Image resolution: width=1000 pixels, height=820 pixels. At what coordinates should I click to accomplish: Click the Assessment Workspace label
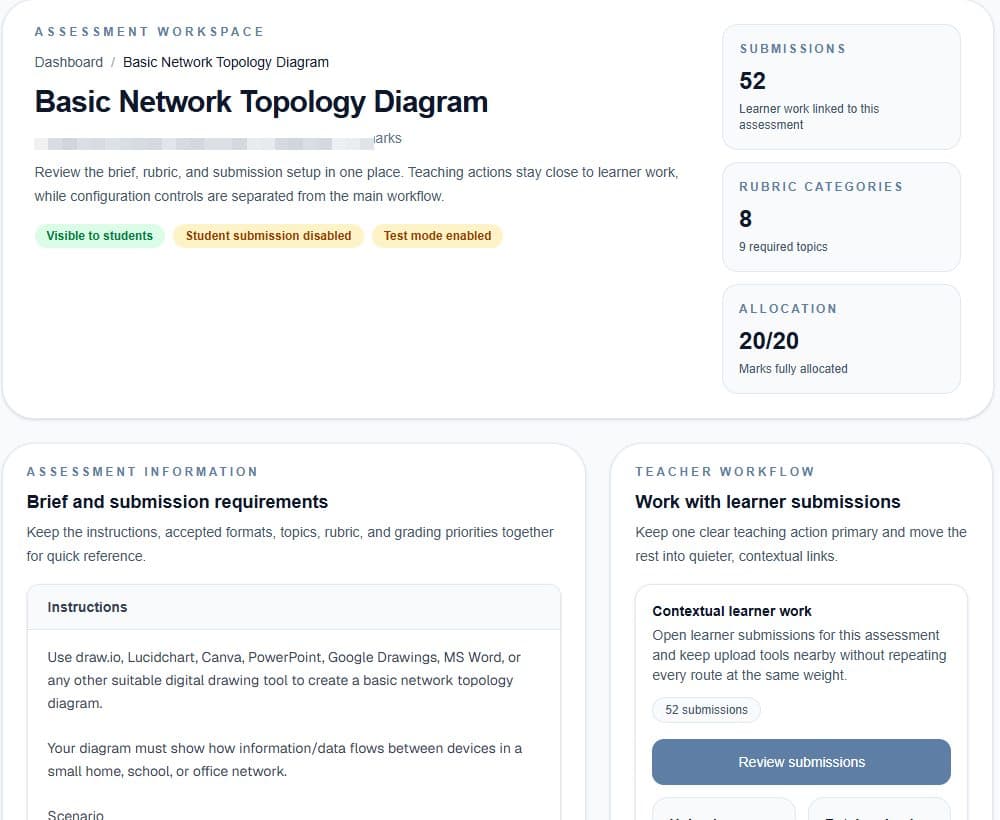[149, 32]
